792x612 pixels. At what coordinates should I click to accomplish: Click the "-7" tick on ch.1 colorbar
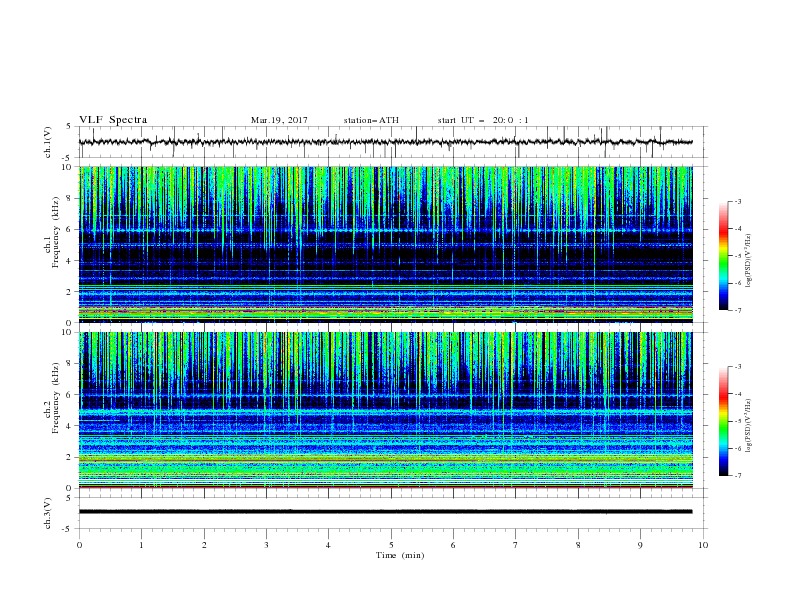click(x=738, y=310)
